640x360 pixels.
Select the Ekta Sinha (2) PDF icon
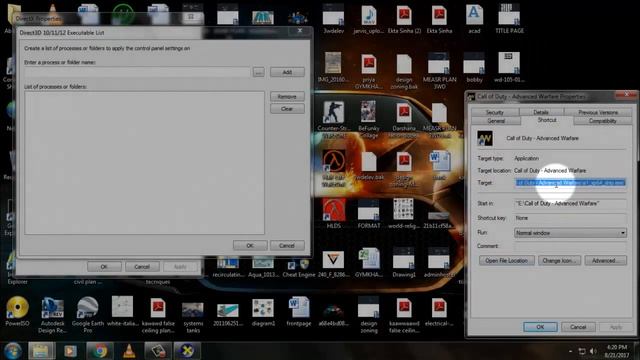coord(404,19)
